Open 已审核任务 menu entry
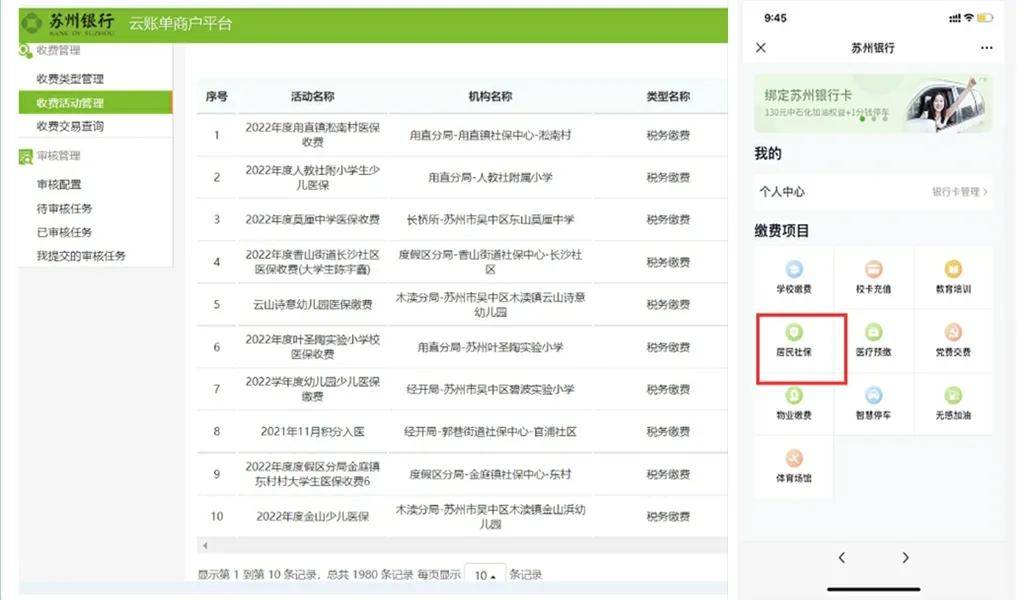The height and width of the screenshot is (600, 1024). point(64,232)
